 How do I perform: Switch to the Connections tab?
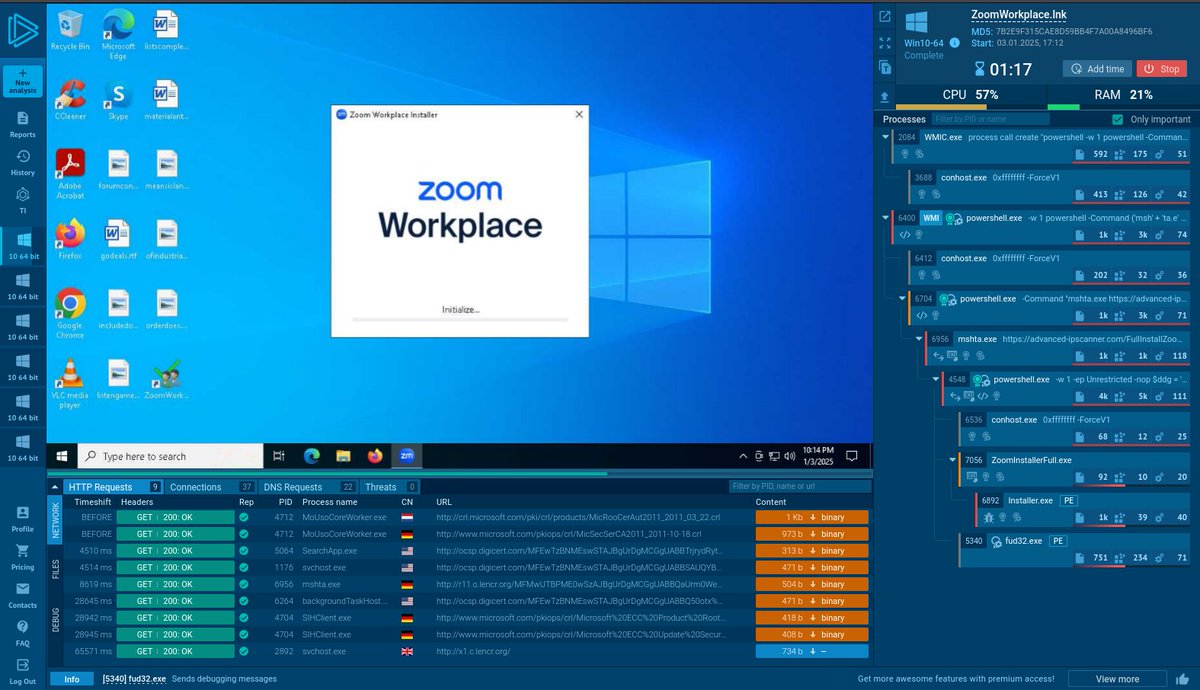[210, 487]
